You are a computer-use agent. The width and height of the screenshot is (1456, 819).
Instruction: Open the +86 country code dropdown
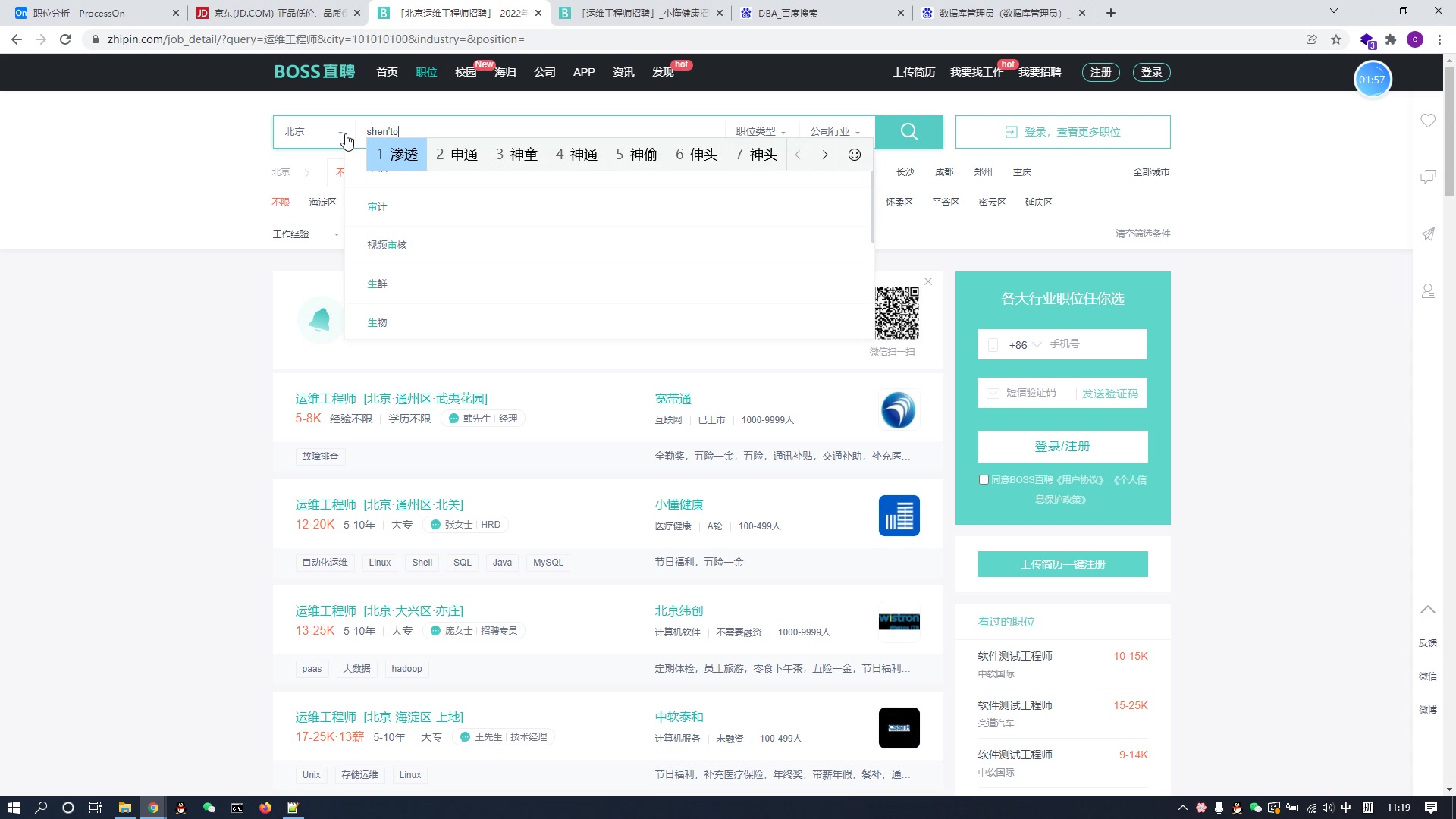[1025, 345]
